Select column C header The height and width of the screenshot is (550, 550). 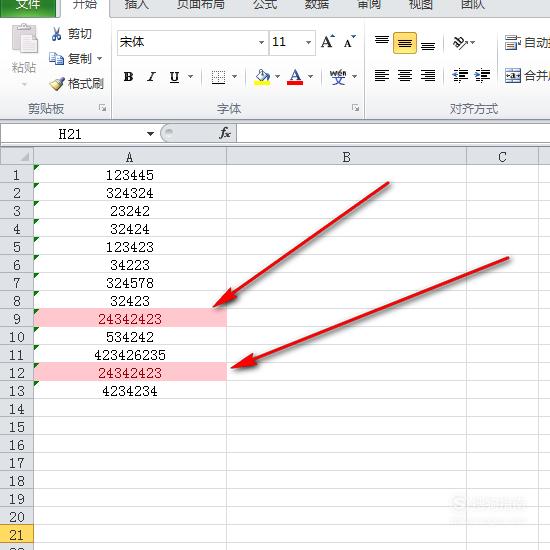[x=502, y=157]
